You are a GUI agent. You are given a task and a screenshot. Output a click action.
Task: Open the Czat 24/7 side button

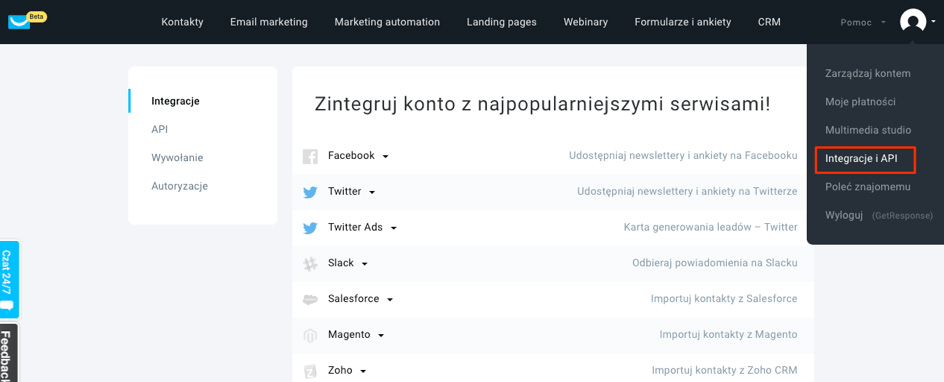(x=10, y=279)
